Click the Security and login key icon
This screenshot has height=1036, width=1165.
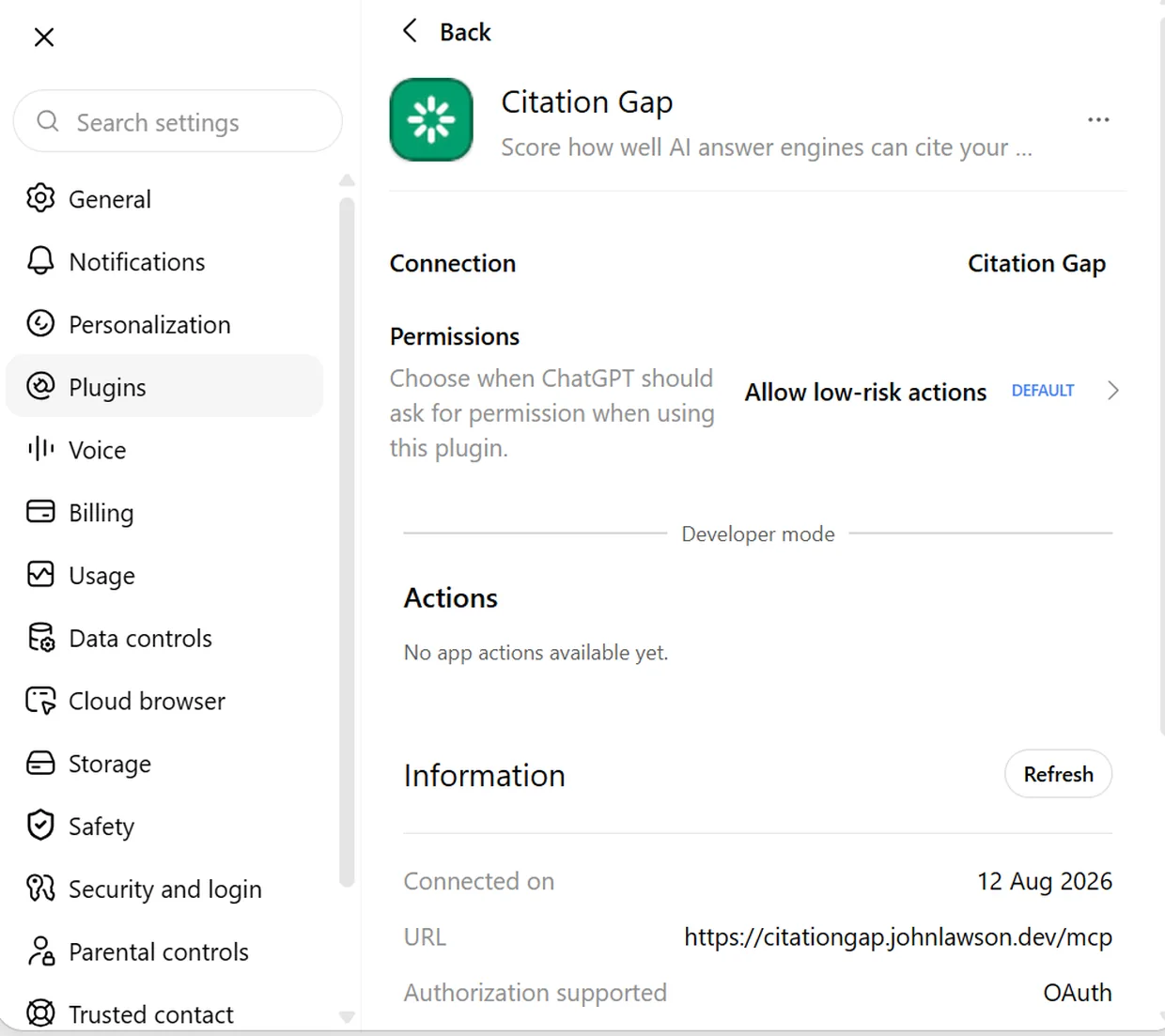(x=40, y=889)
